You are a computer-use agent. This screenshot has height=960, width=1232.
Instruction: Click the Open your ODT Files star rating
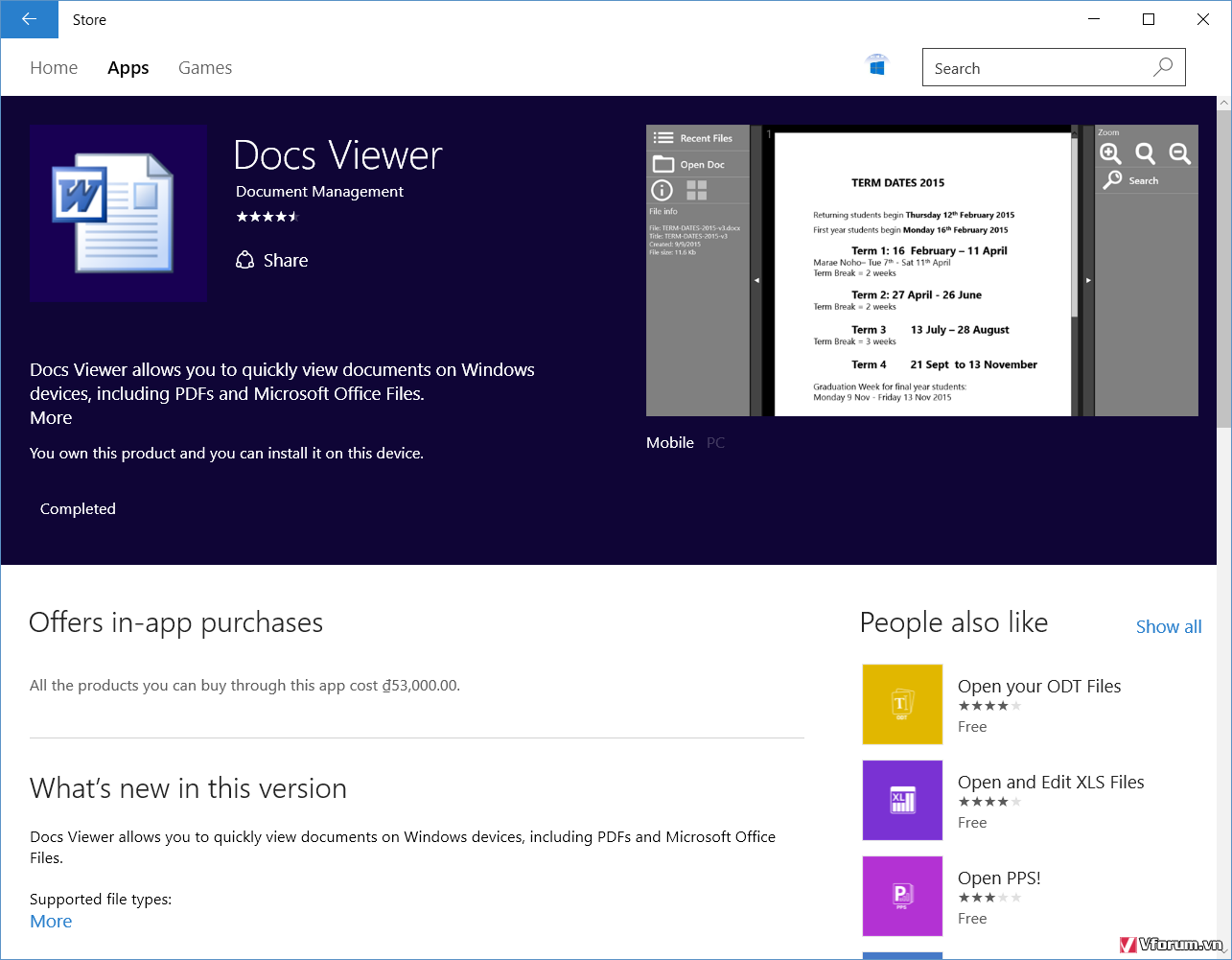989,706
